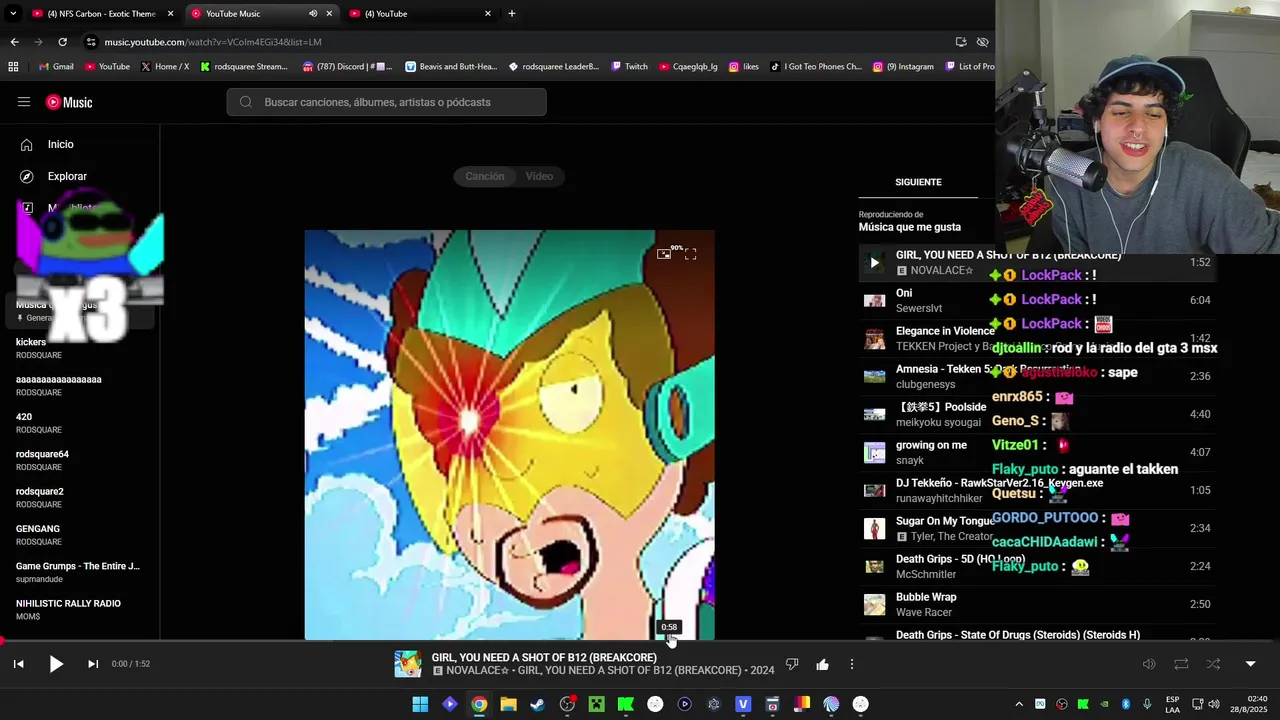
Task: Show hidden system tray icons
Action: point(1019,704)
